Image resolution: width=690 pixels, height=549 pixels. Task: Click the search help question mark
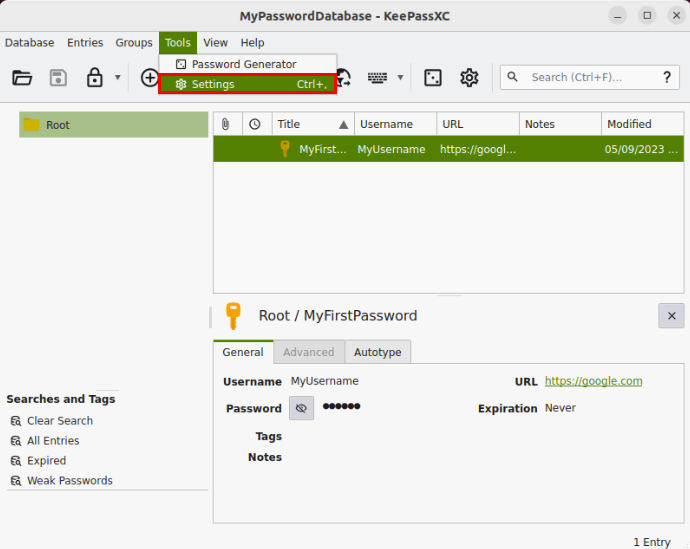click(667, 77)
